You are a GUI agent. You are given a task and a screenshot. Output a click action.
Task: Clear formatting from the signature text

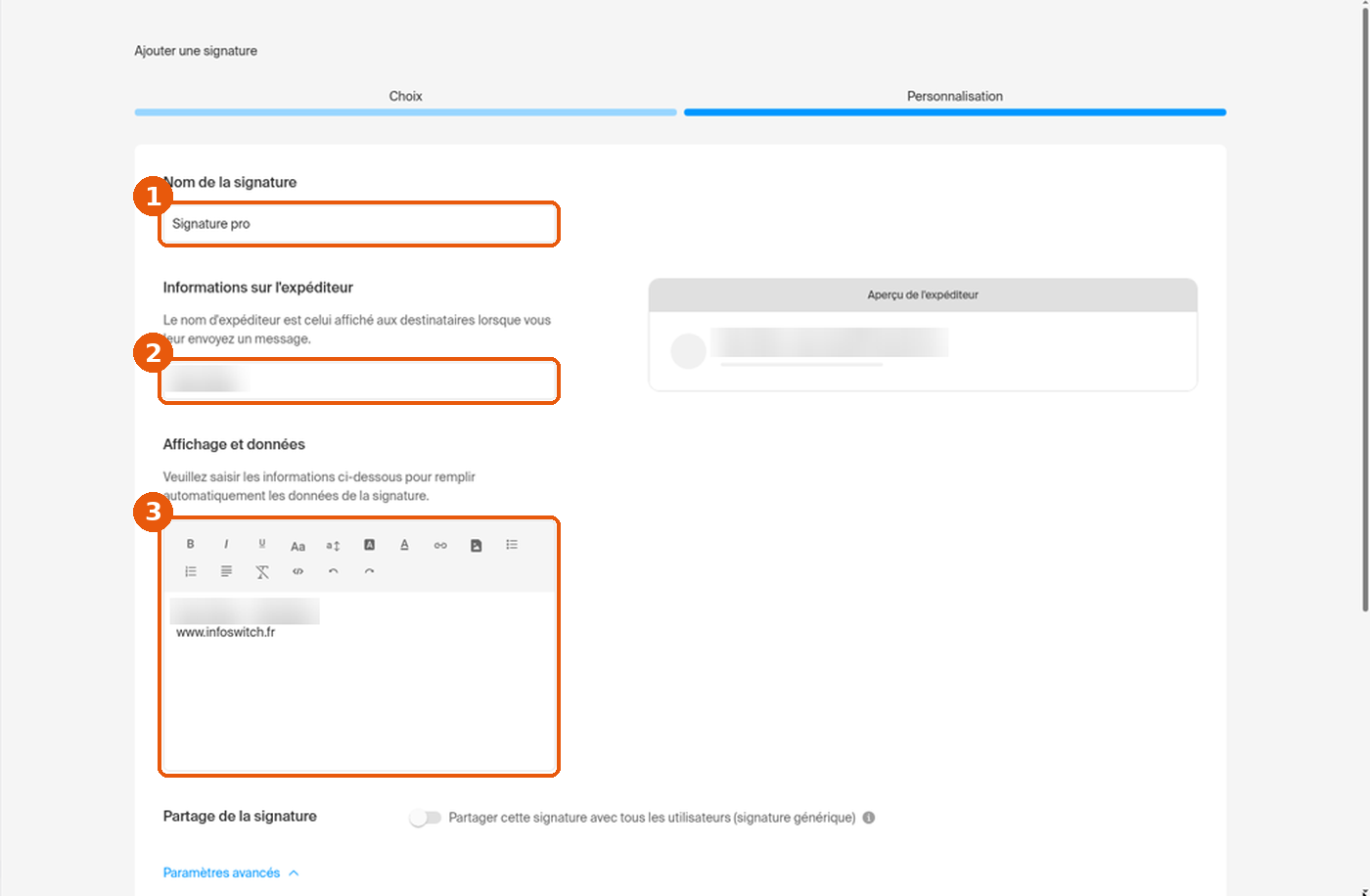(x=262, y=572)
